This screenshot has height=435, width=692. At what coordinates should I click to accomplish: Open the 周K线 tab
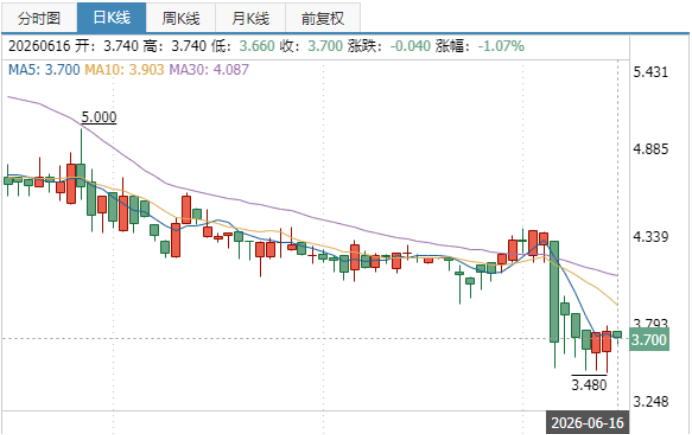(181, 18)
